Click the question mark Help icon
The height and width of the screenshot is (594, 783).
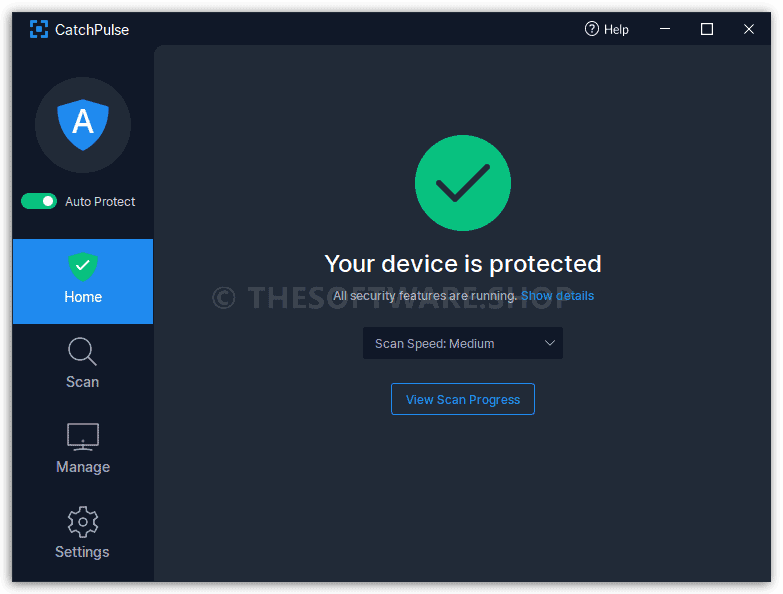tap(592, 29)
